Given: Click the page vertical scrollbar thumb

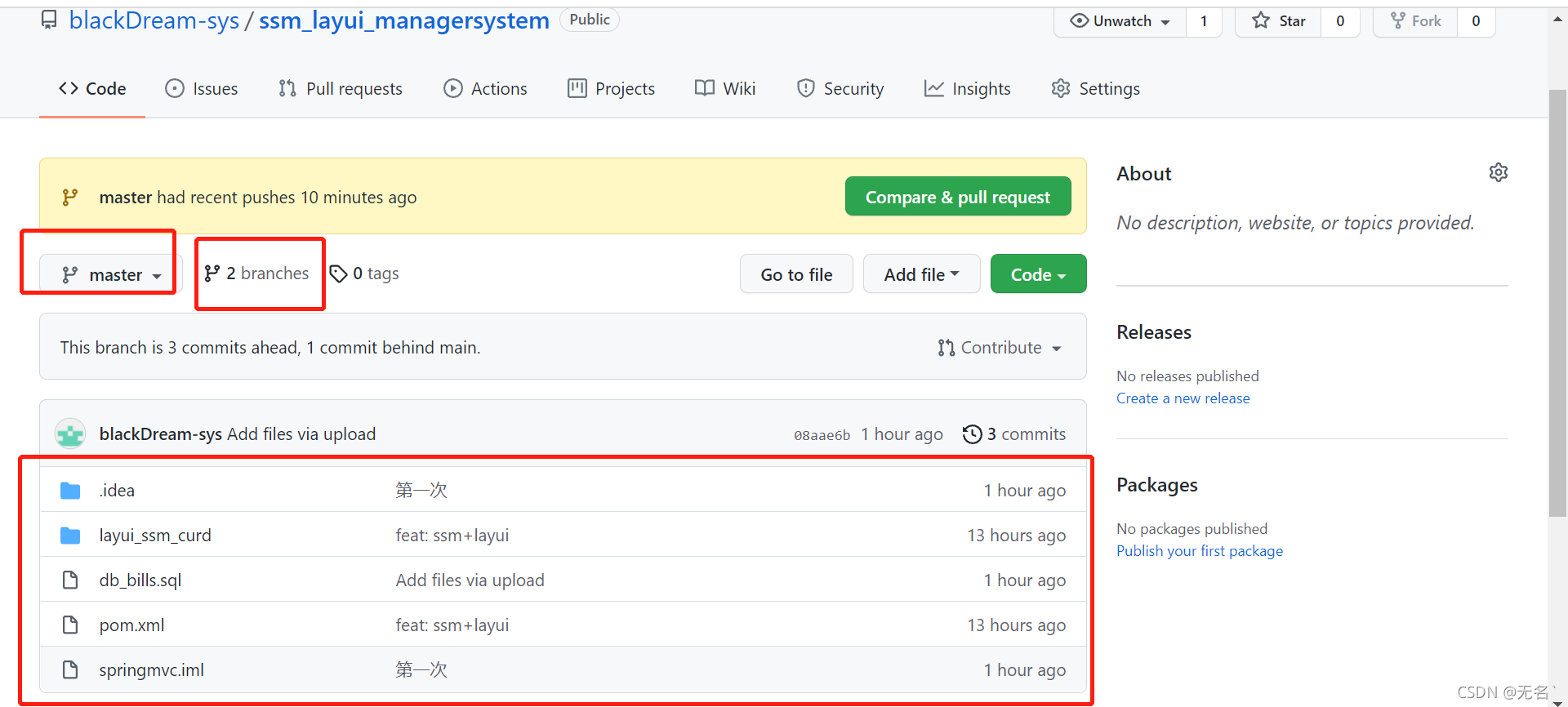Looking at the screenshot, I should point(1557,302).
